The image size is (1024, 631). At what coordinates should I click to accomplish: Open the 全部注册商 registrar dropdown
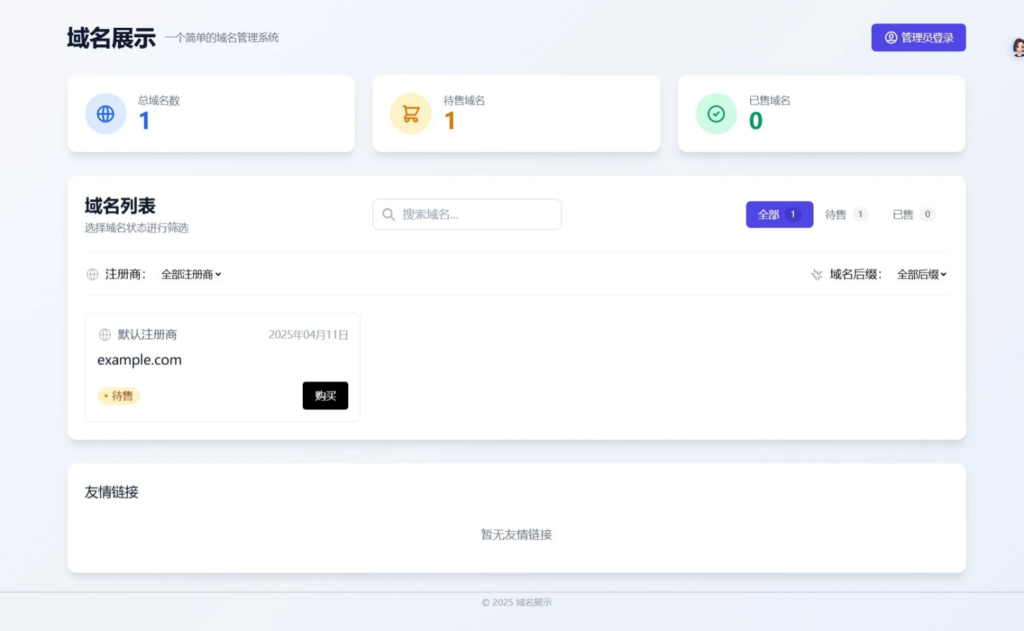[191, 274]
